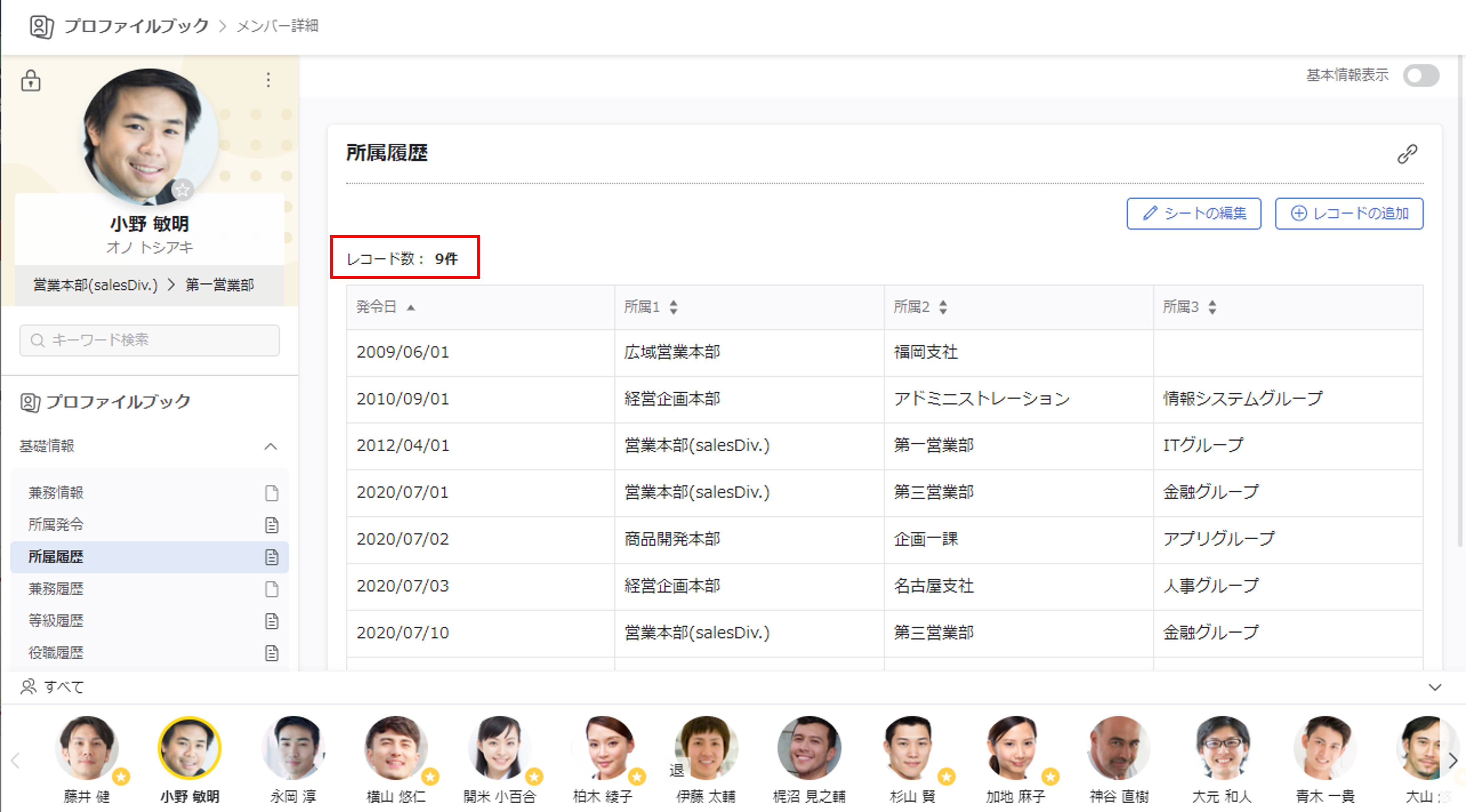Toggle sort order on 発令日 column
The width and height of the screenshot is (1466, 812).
pos(411,308)
